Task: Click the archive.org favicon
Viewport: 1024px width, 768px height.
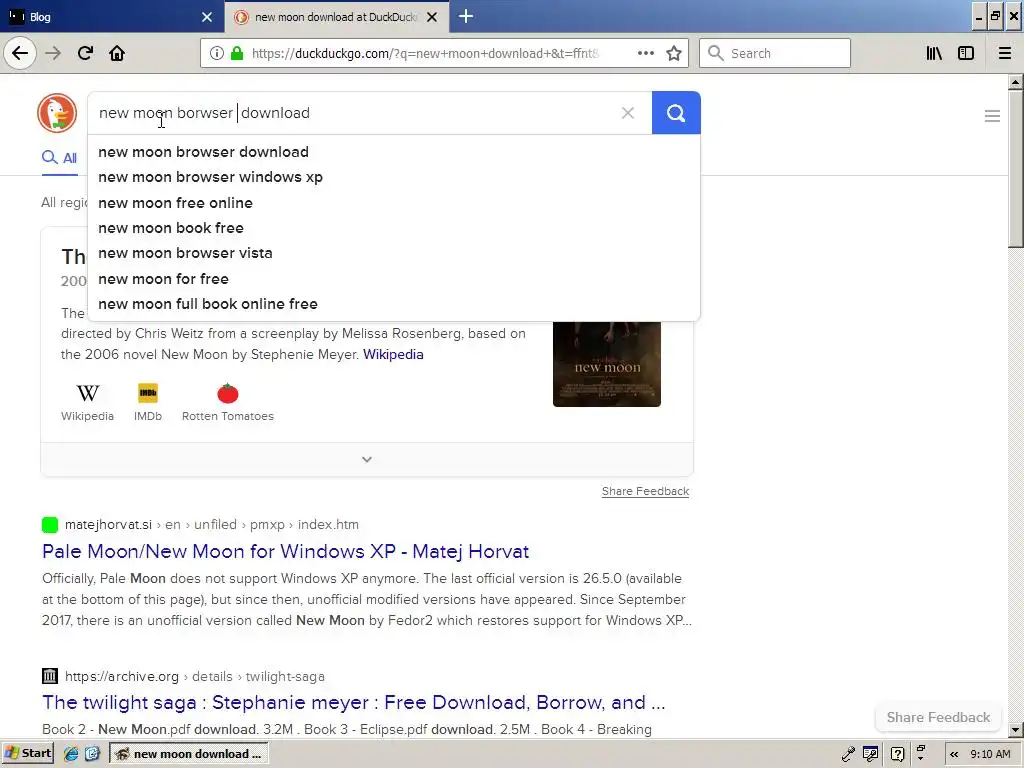Action: coord(50,676)
